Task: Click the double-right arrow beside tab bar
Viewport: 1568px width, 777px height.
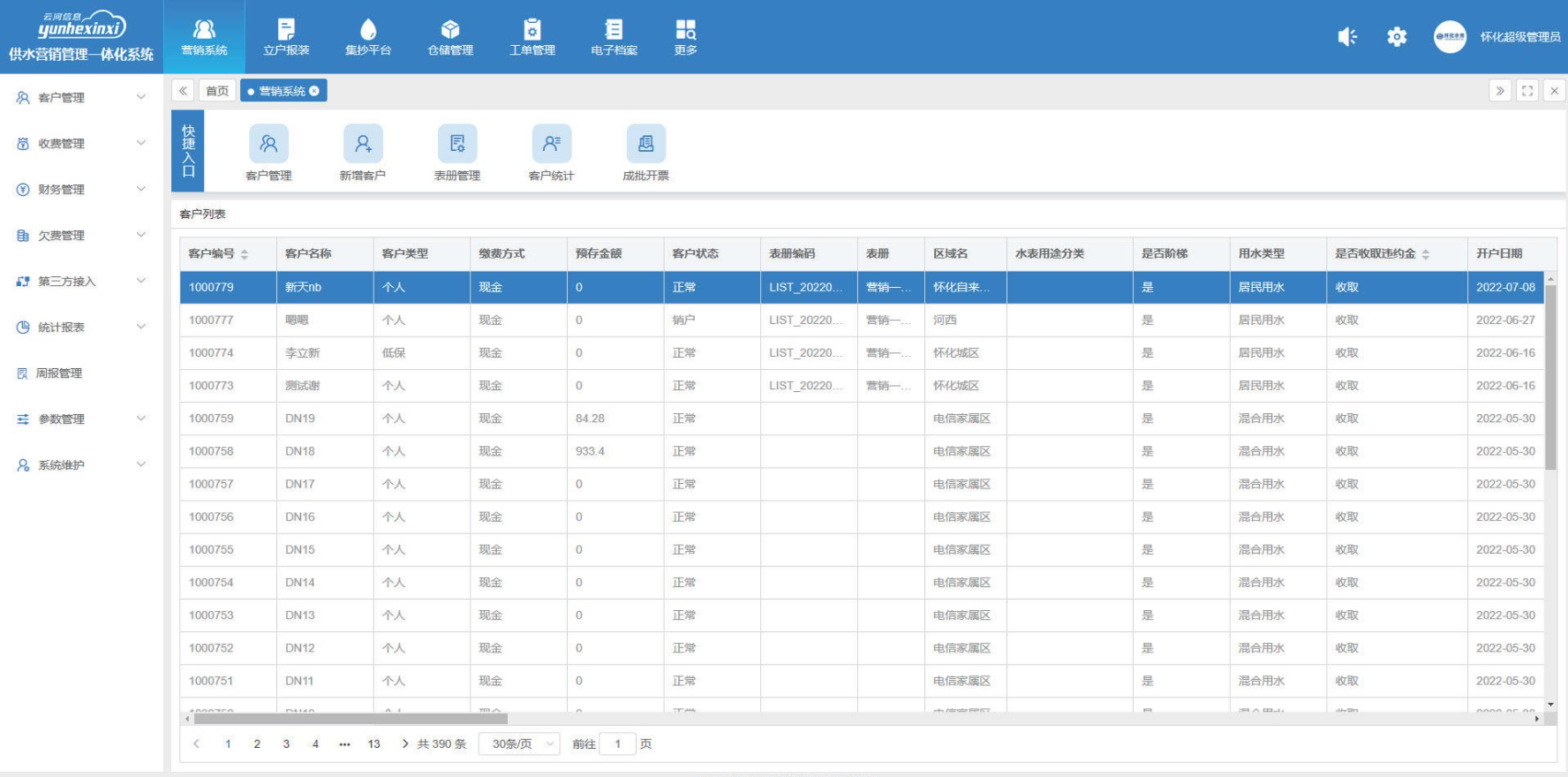Action: pos(1500,90)
